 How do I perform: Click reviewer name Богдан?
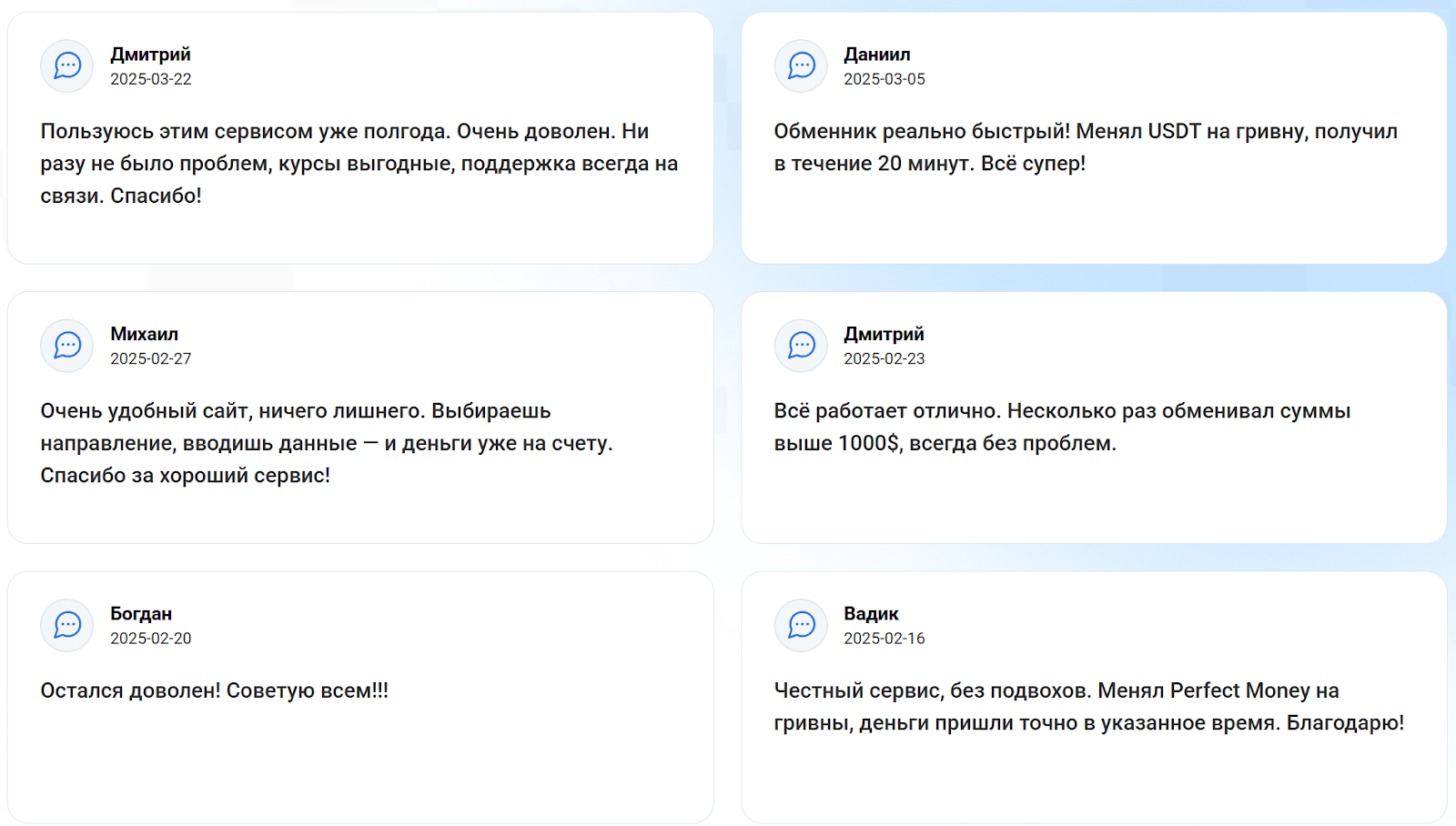(141, 614)
